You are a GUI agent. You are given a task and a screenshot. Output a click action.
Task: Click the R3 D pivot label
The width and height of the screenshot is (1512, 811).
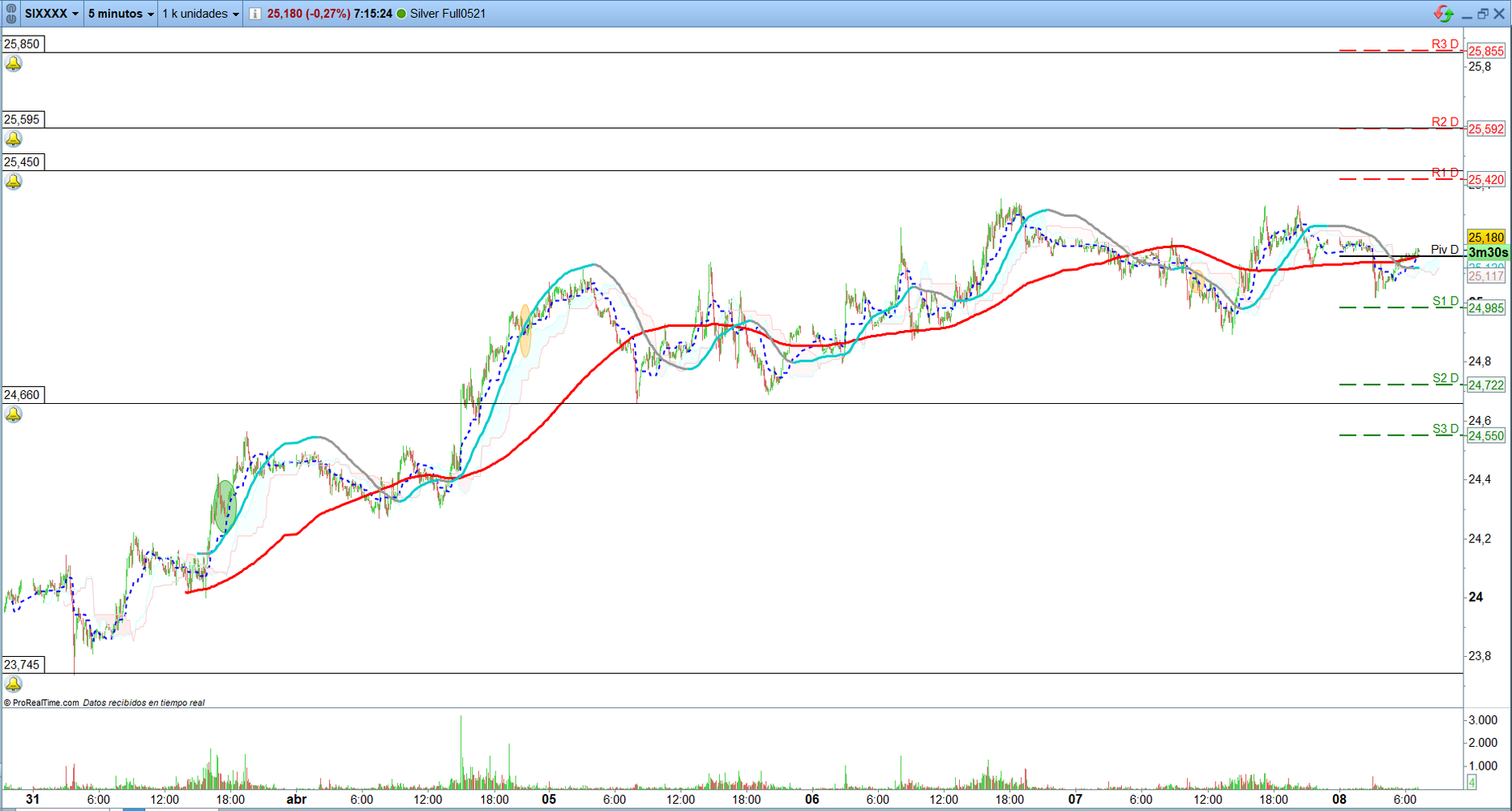coord(1445,45)
